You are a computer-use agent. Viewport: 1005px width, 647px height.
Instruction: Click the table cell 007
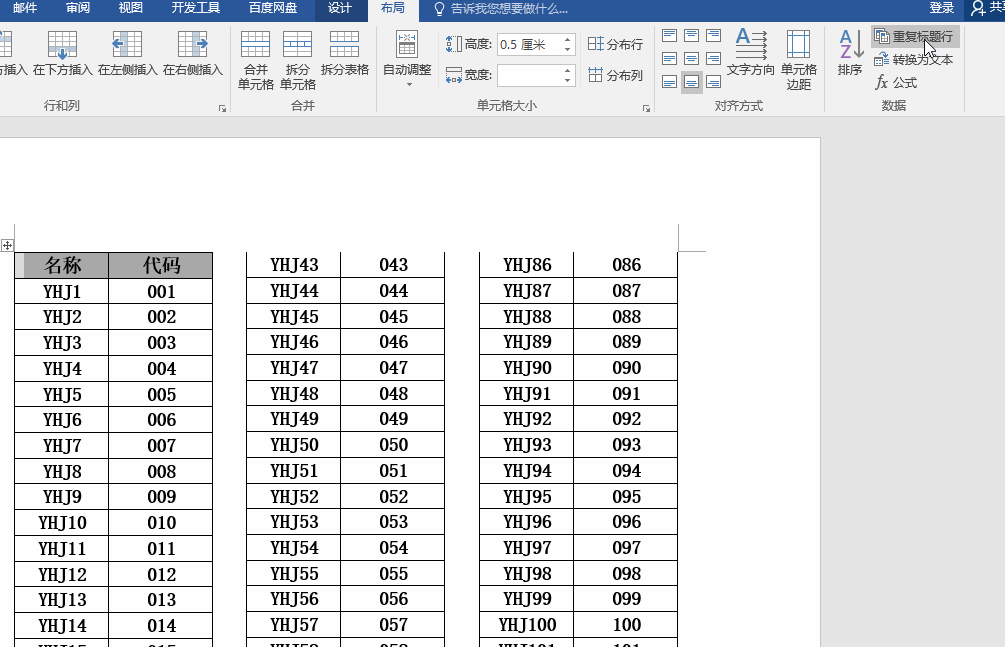pyautogui.click(x=161, y=446)
